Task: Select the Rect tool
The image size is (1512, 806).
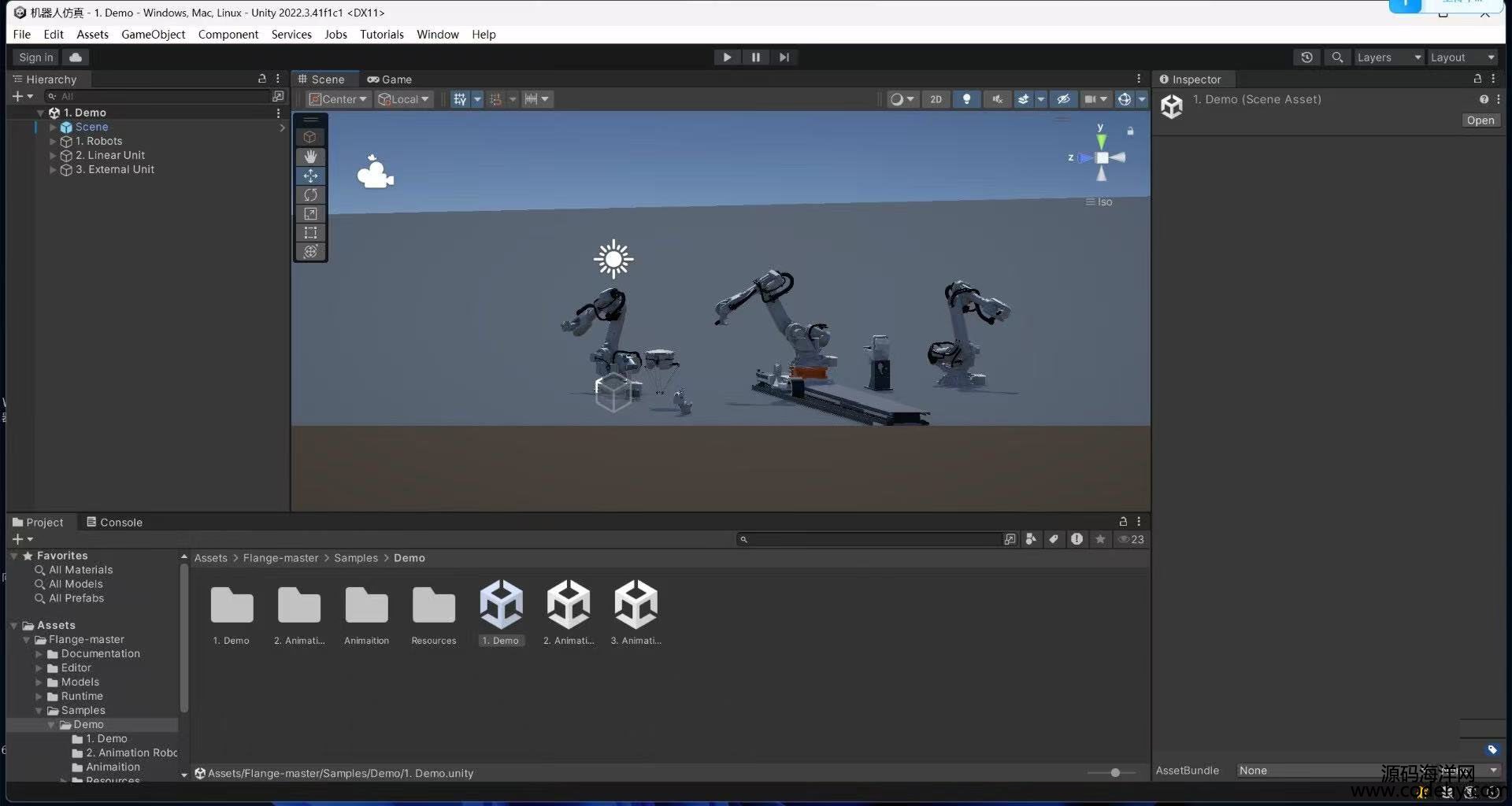Action: (310, 232)
